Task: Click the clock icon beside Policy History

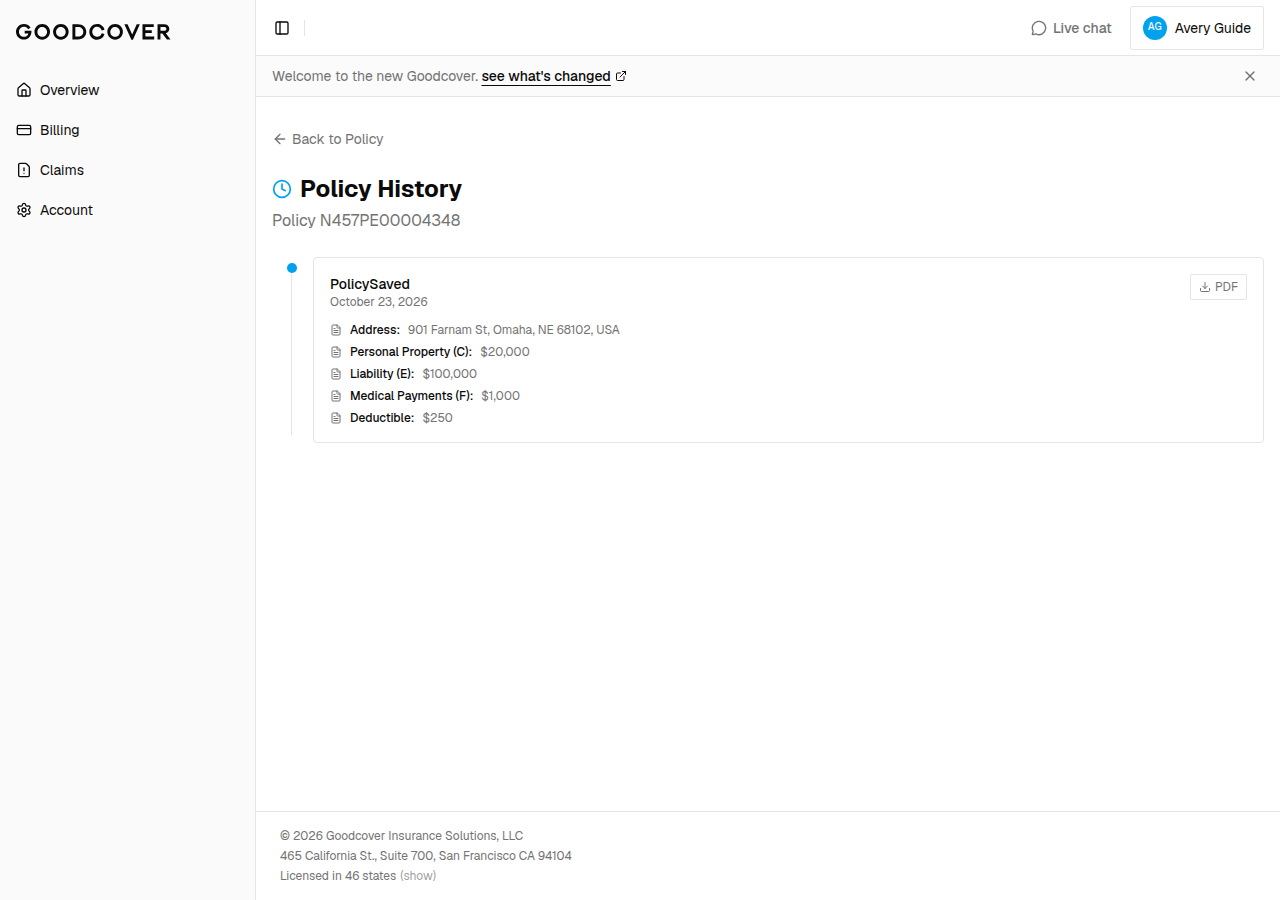Action: tap(282, 189)
